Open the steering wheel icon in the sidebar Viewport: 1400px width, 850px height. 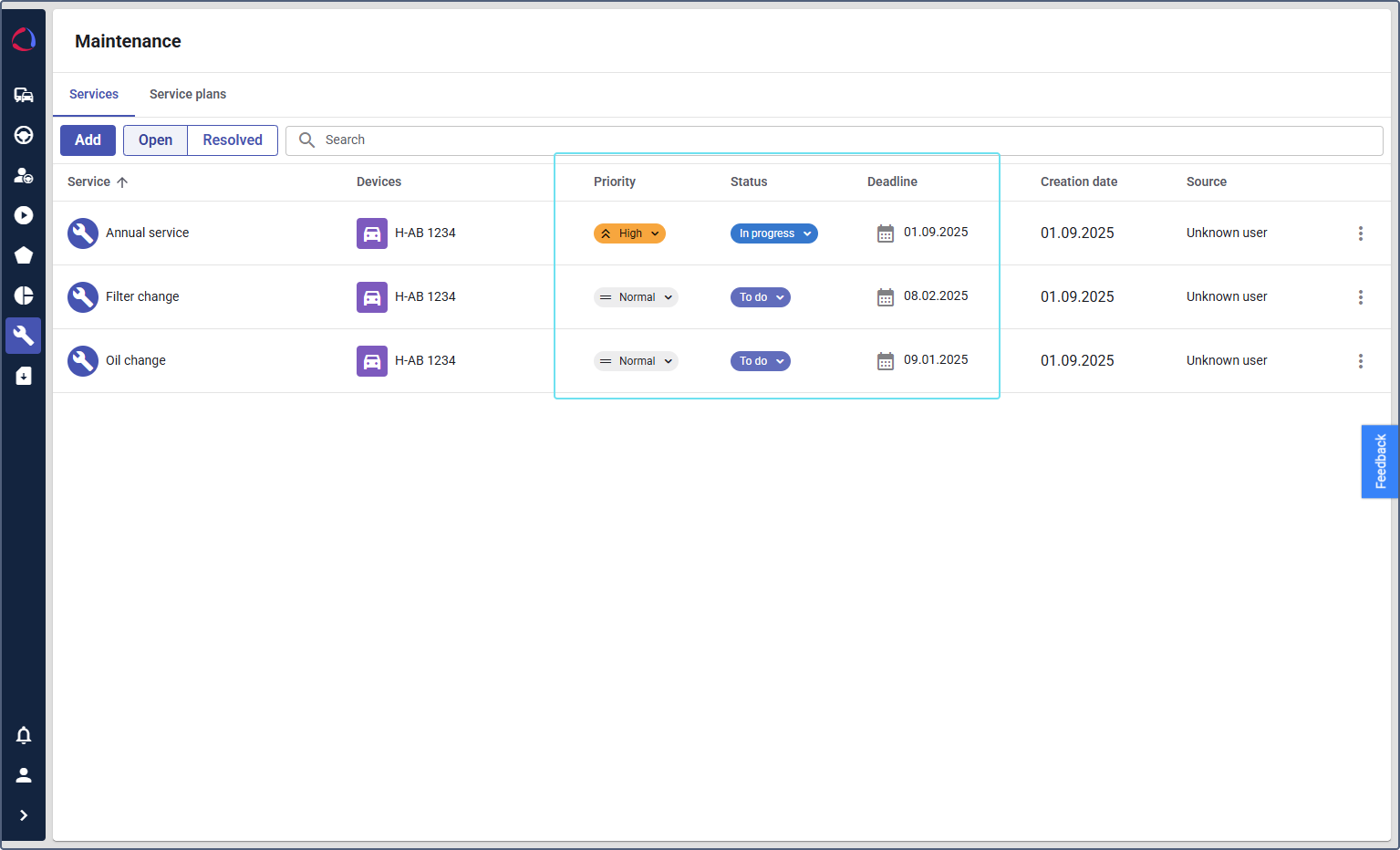tap(24, 135)
